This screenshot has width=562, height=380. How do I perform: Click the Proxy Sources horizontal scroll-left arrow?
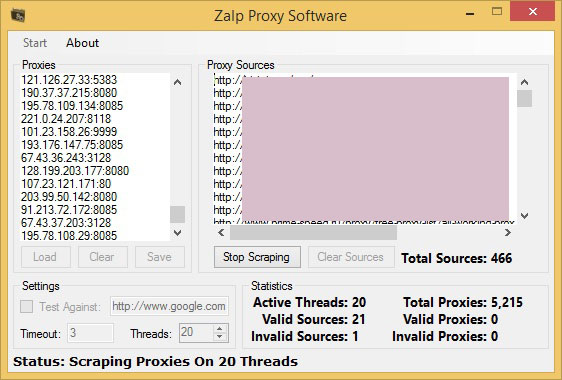point(221,233)
